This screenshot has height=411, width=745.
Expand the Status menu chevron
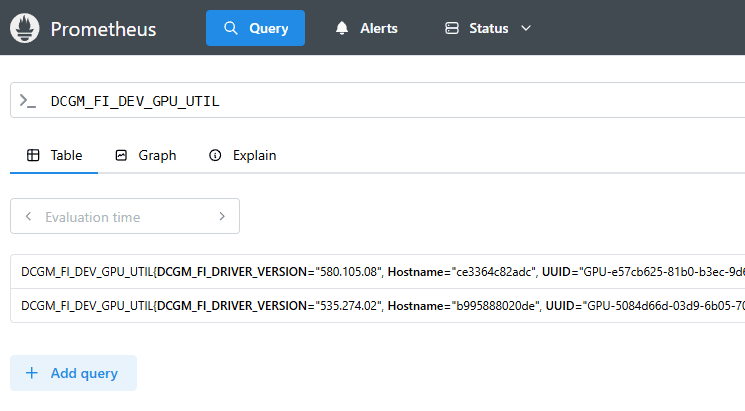pyautogui.click(x=526, y=28)
